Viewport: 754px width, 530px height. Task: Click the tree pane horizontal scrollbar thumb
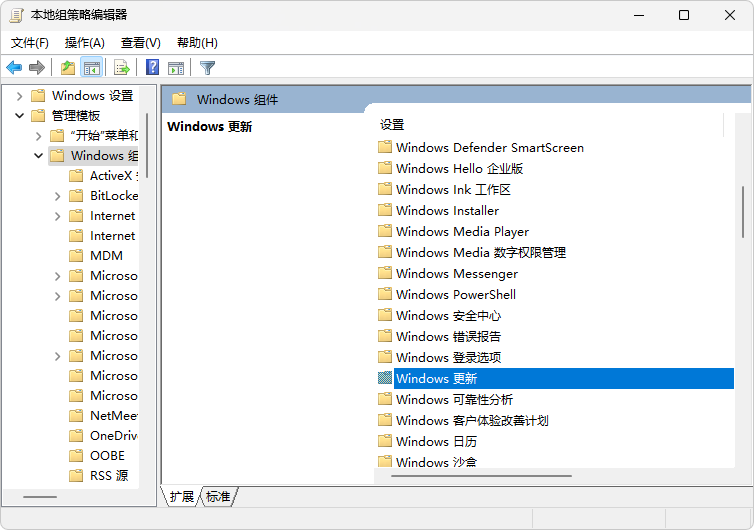40,496
